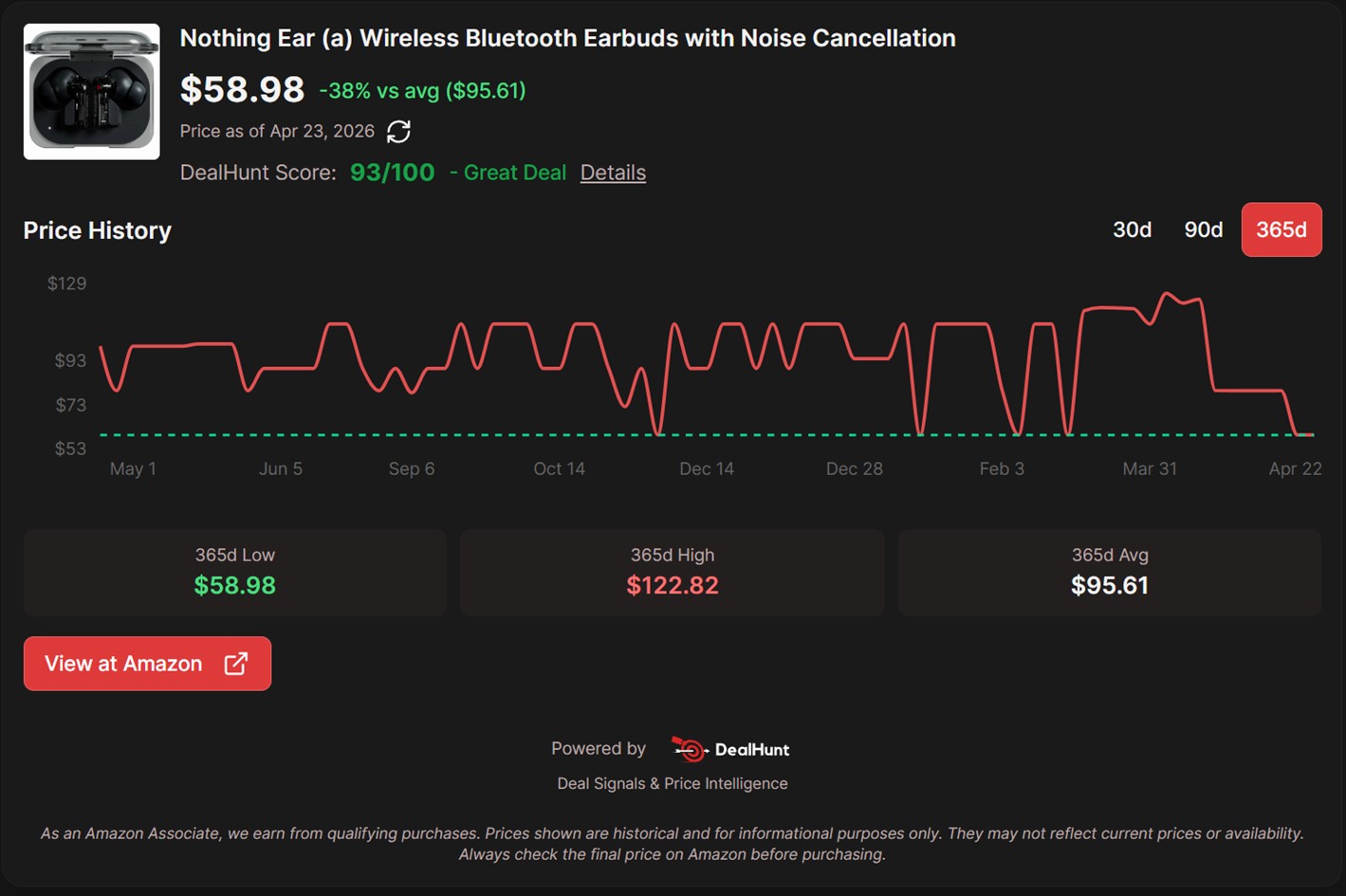Click the View at Amazon button
The image size is (1346, 896).
(147, 664)
